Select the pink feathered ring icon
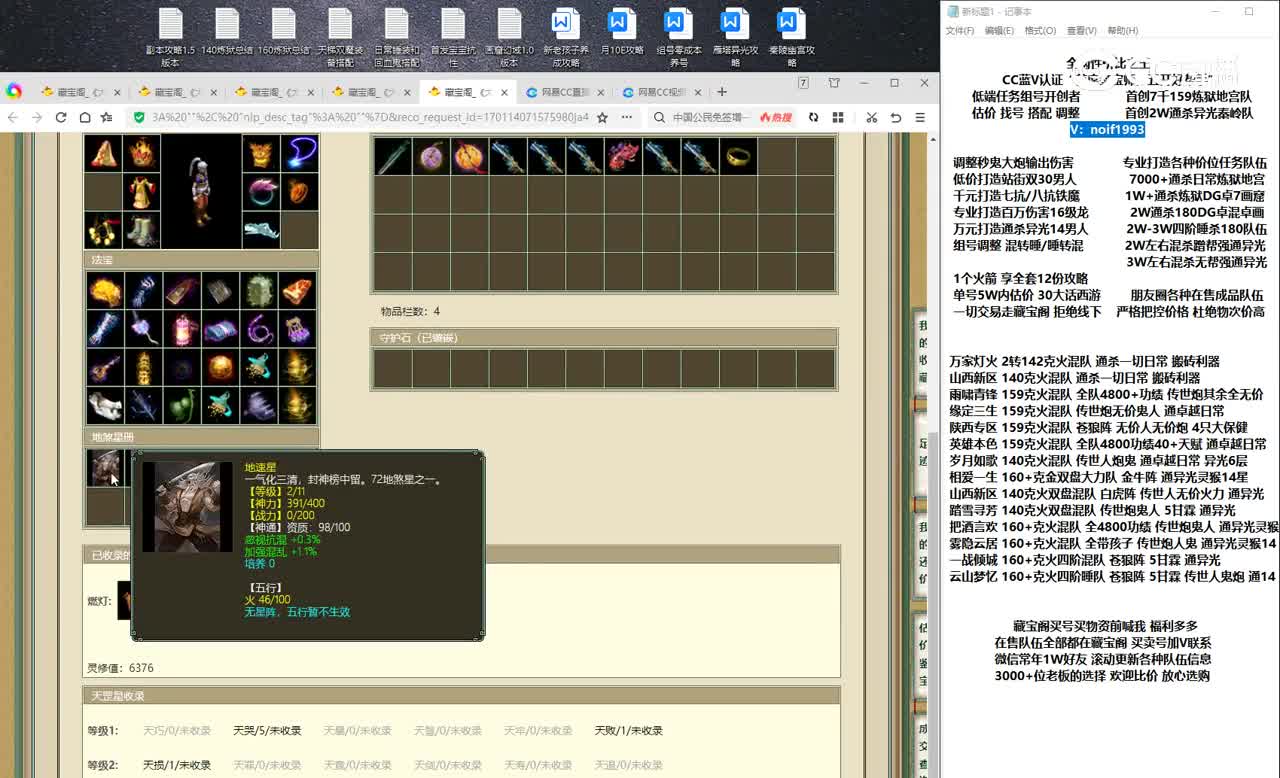Screen dimensions: 1280x778 click(260, 192)
